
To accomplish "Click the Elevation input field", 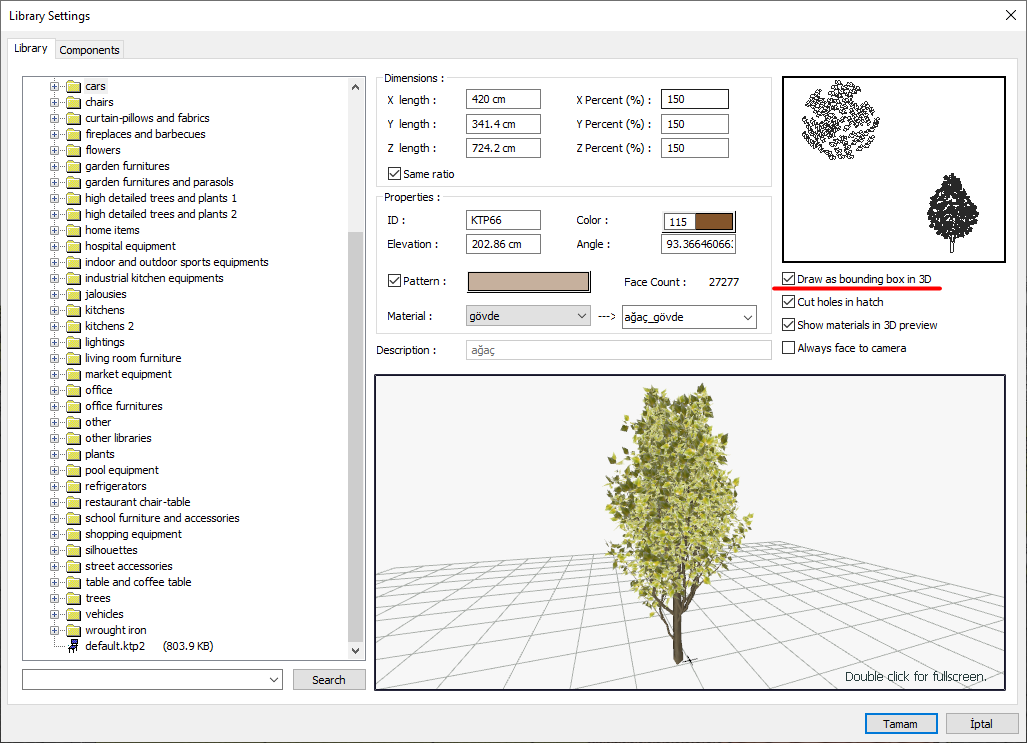I will (502, 244).
